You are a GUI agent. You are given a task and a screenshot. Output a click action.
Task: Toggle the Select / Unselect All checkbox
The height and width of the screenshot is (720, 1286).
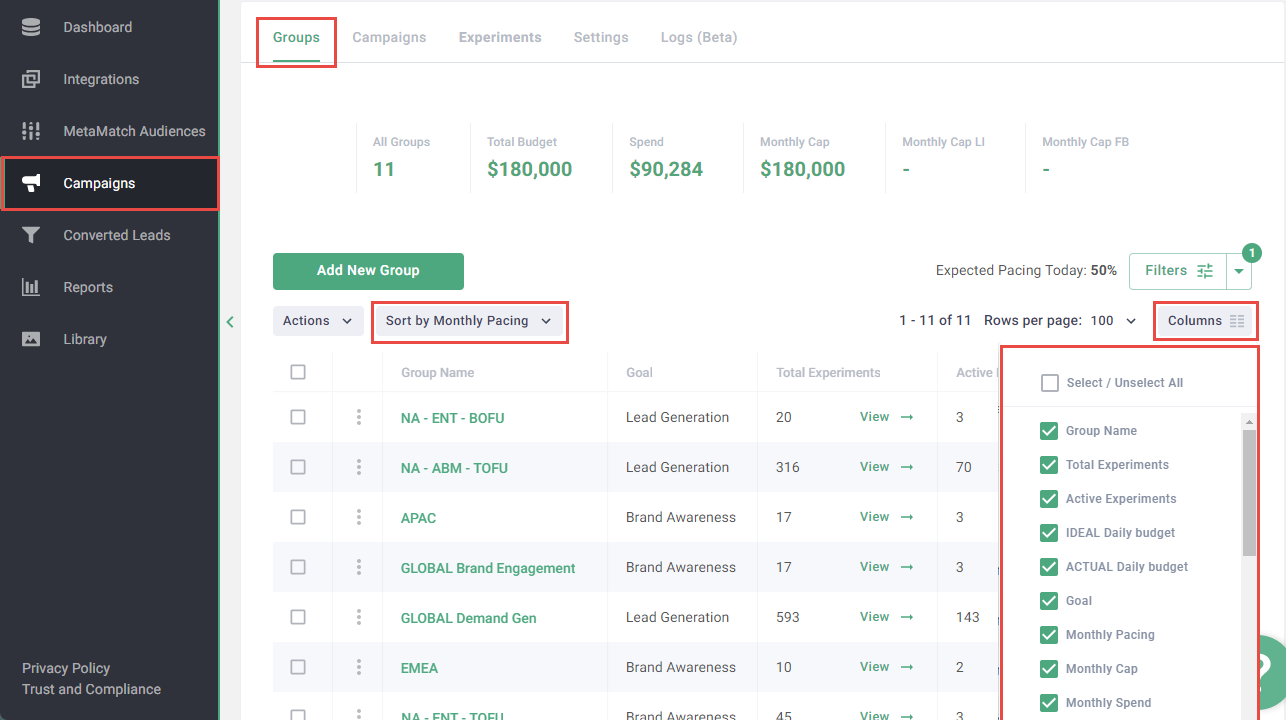click(1048, 382)
